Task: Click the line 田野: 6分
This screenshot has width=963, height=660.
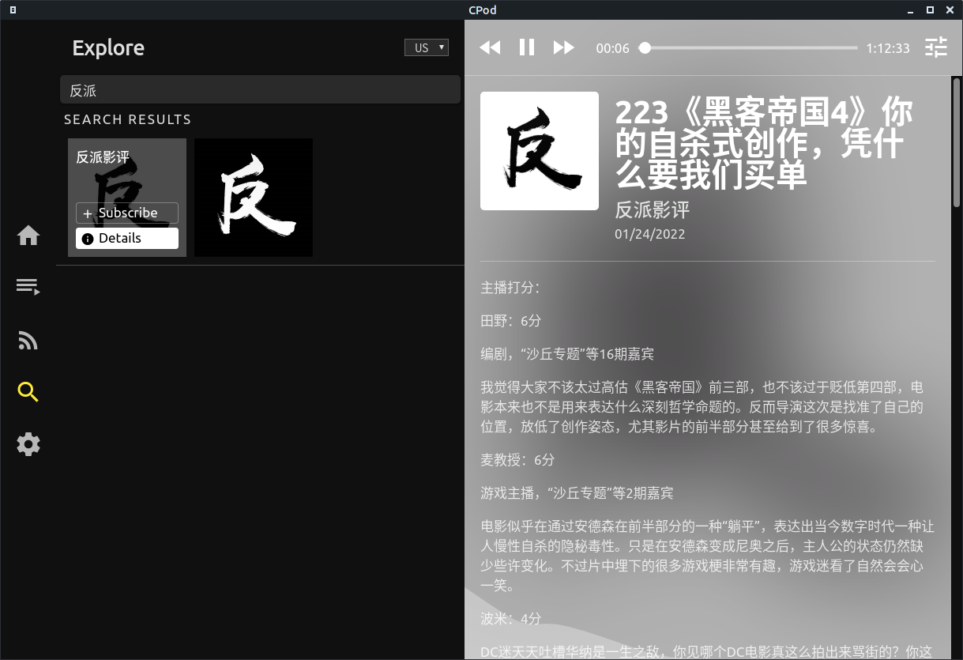Action: (511, 320)
